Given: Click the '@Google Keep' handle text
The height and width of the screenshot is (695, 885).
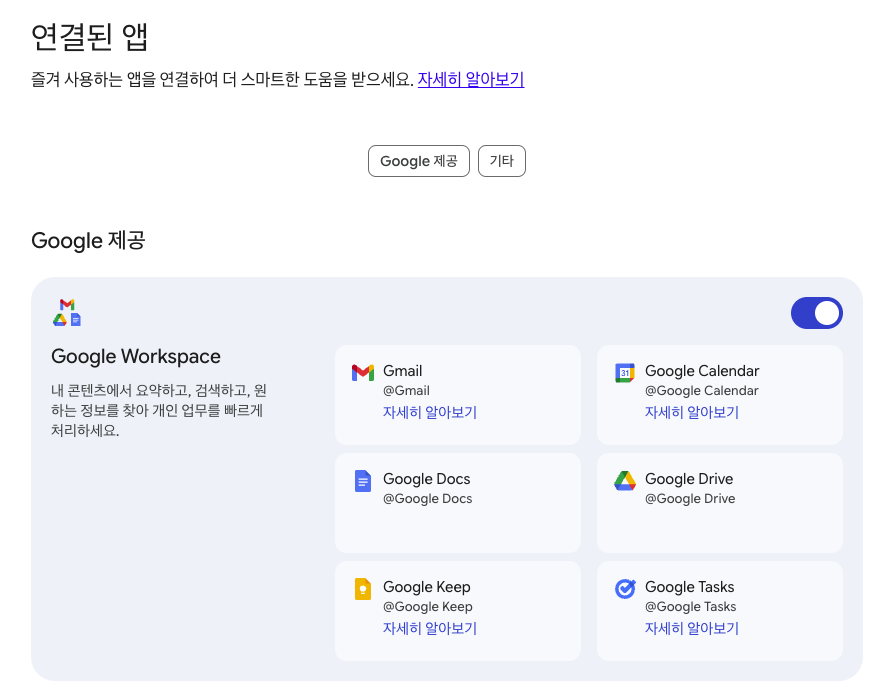Looking at the screenshot, I should coord(428,607).
